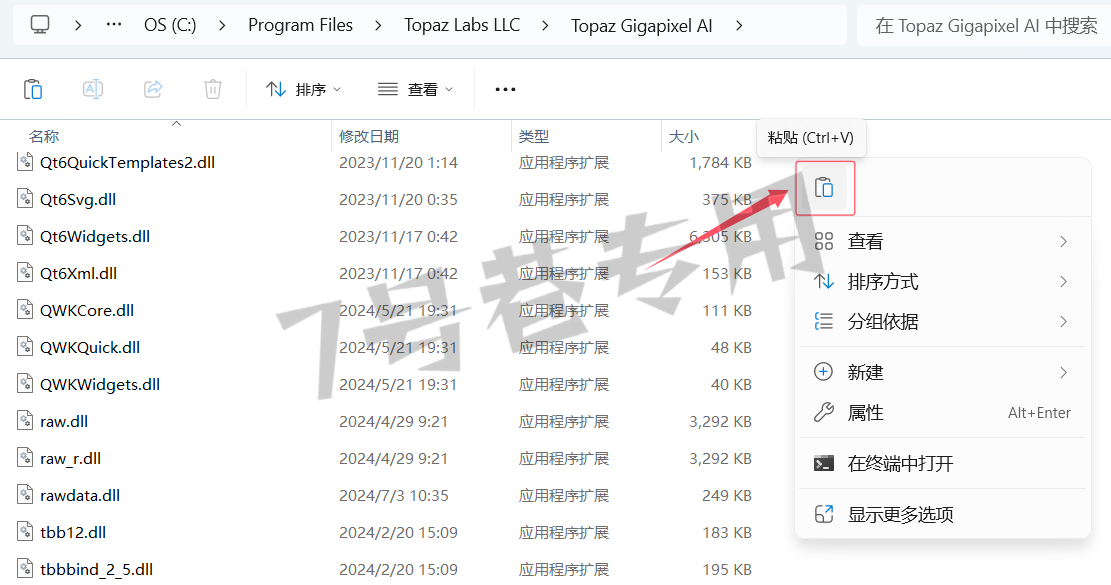Choose 显示更多选项 in the context menu
The height and width of the screenshot is (585, 1111).
pyautogui.click(x=943, y=514)
